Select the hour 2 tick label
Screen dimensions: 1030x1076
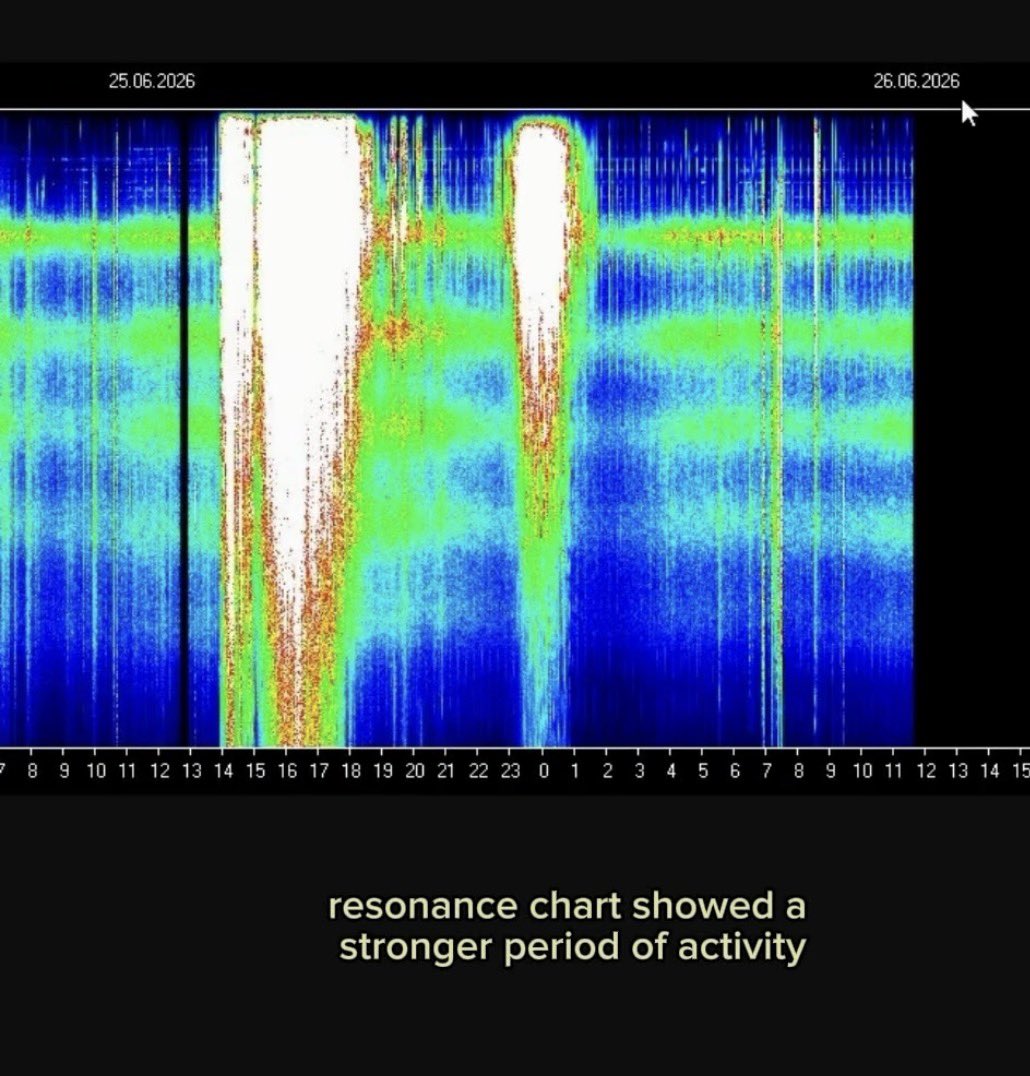click(607, 771)
